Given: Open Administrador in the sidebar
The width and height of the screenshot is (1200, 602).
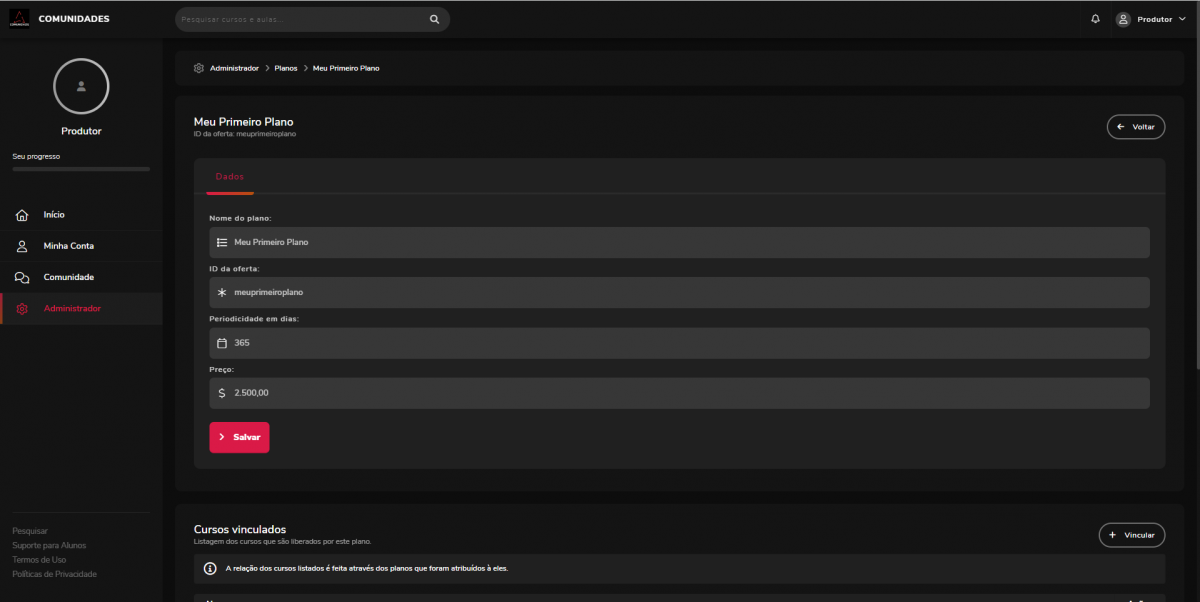Looking at the screenshot, I should pos(72,309).
